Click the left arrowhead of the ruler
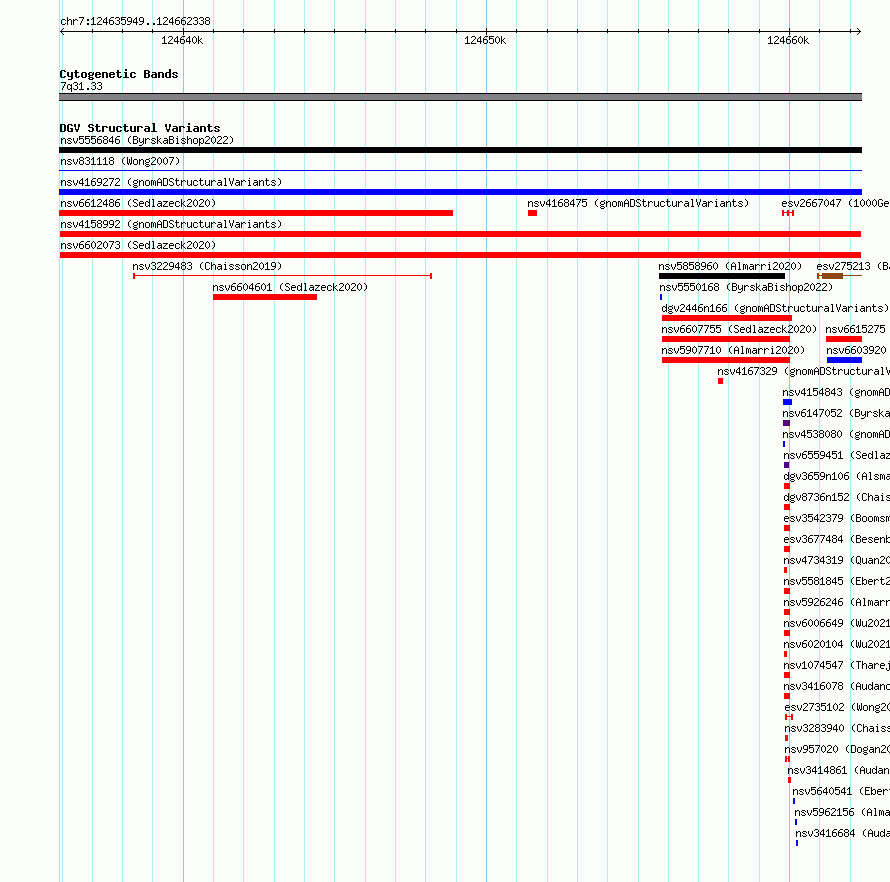Screen dimensions: 890x882 tap(62, 32)
